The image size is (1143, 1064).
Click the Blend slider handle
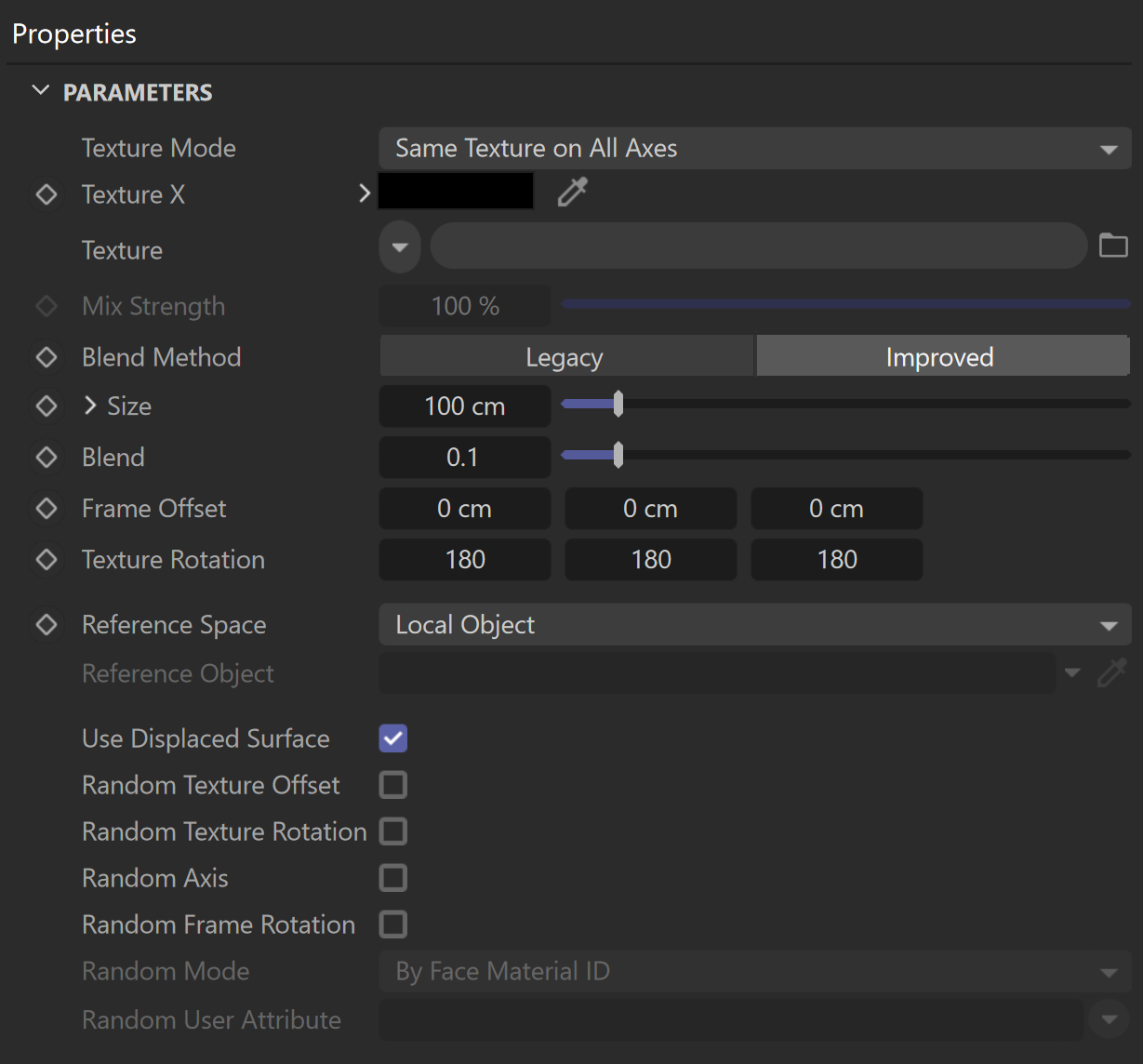[618, 455]
